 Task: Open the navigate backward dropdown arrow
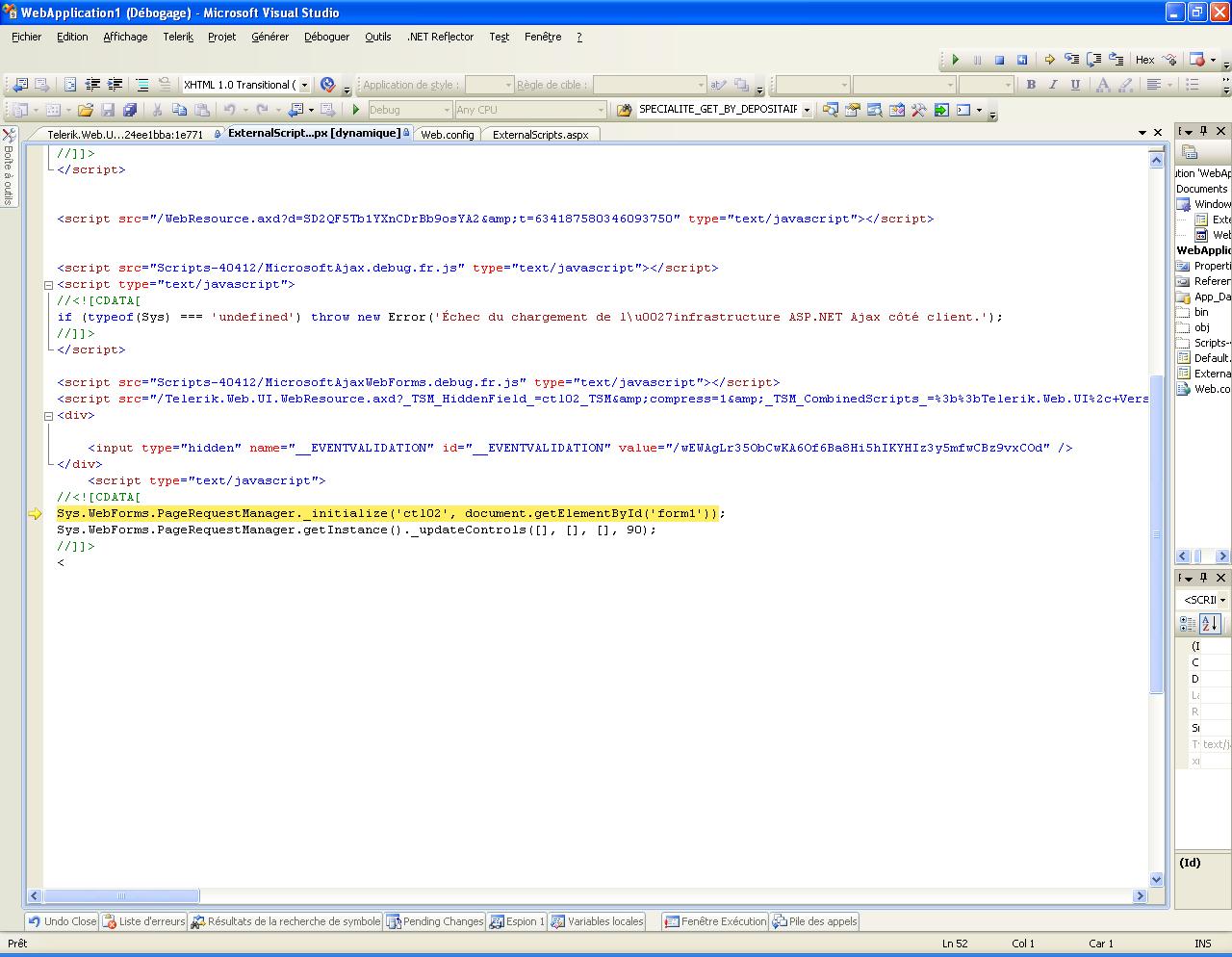pos(311,110)
